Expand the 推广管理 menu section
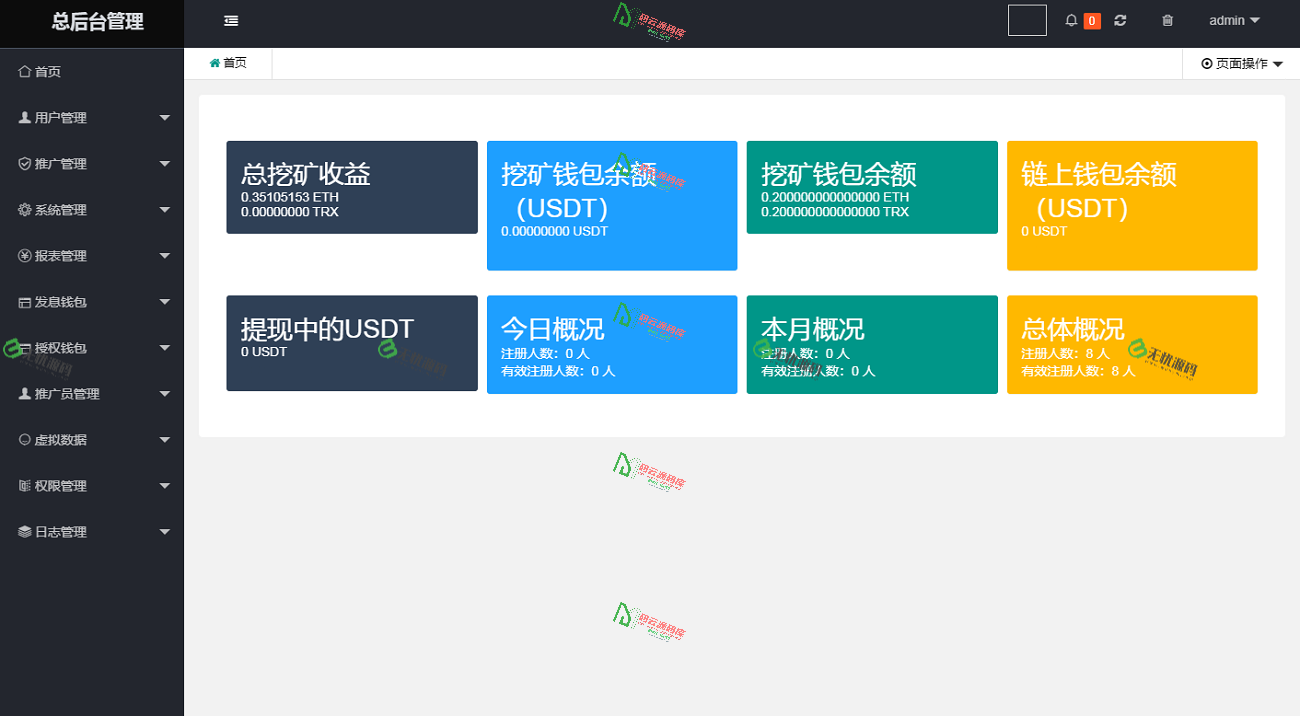The width and height of the screenshot is (1300, 716). (92, 163)
